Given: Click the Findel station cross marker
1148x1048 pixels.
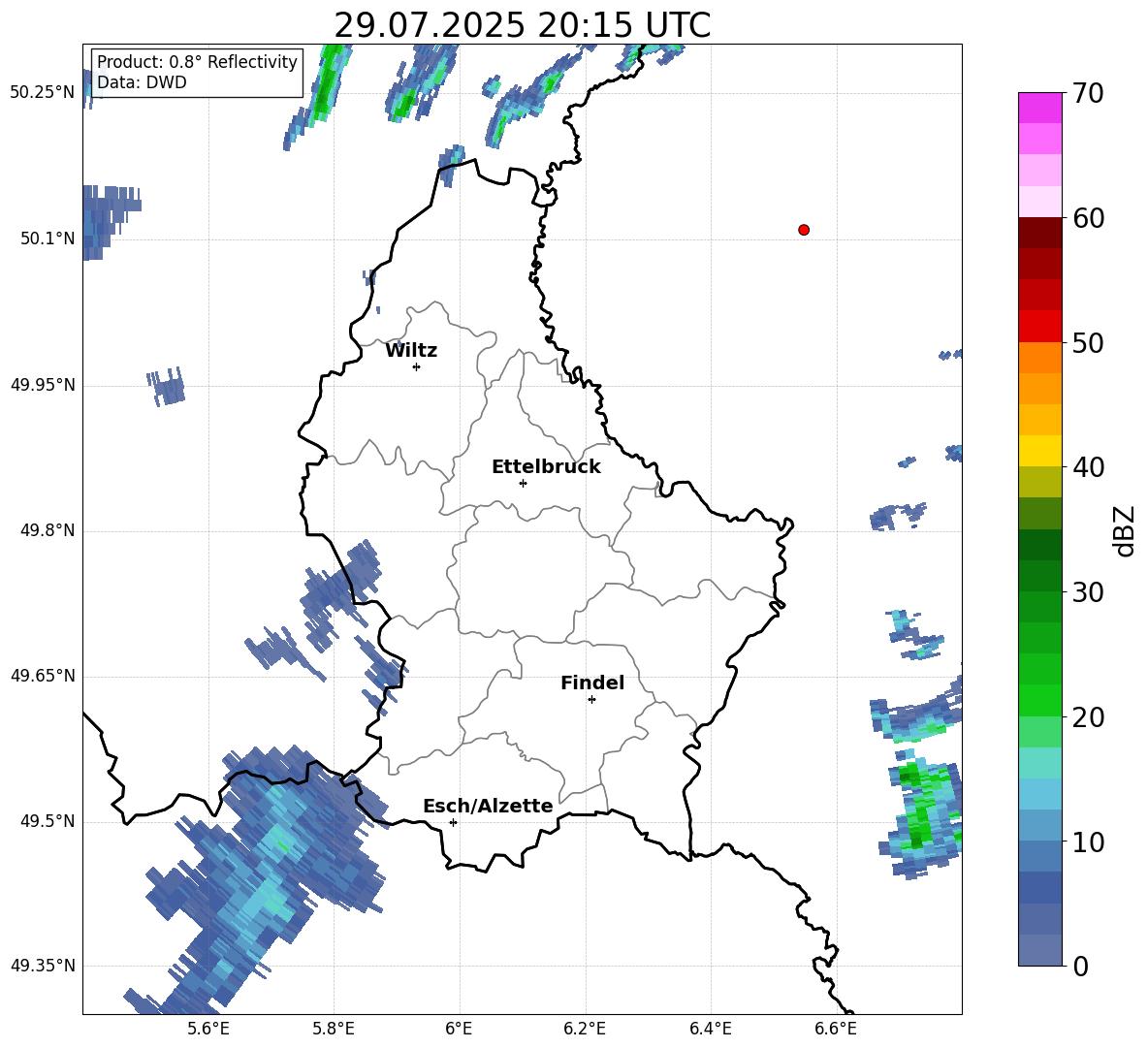Looking at the screenshot, I should [x=591, y=700].
